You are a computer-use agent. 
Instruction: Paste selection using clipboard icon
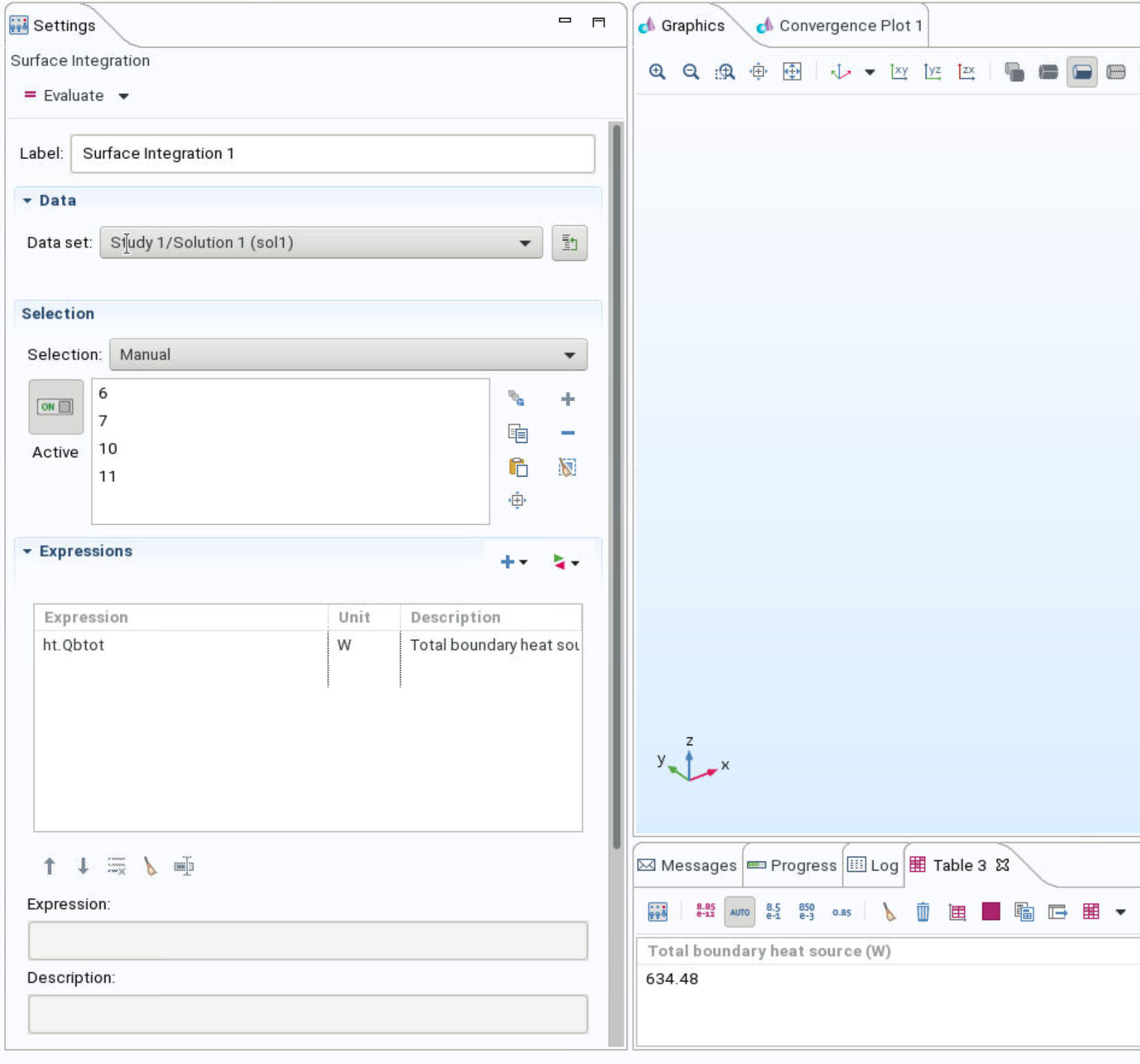point(518,467)
